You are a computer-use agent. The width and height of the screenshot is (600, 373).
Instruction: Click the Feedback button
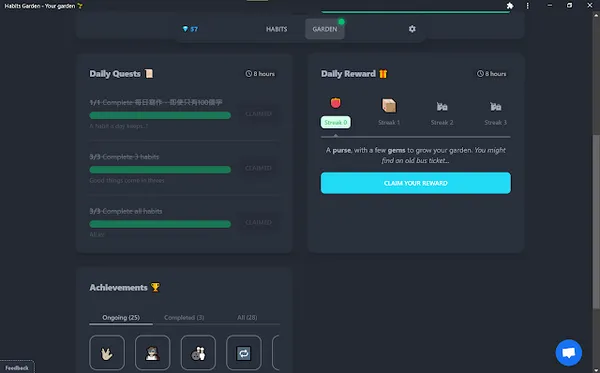click(x=17, y=367)
